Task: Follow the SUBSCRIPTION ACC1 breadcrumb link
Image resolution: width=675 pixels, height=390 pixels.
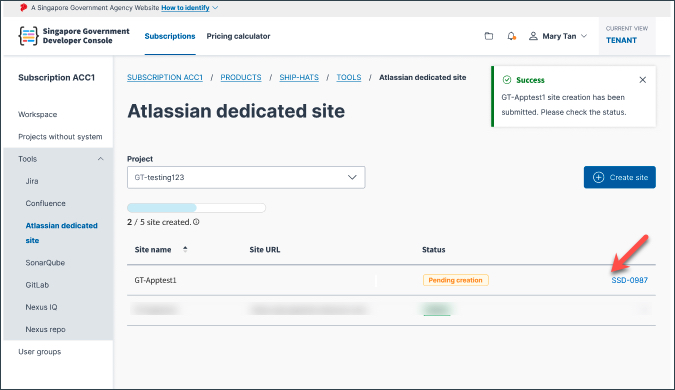Action: coord(165,77)
